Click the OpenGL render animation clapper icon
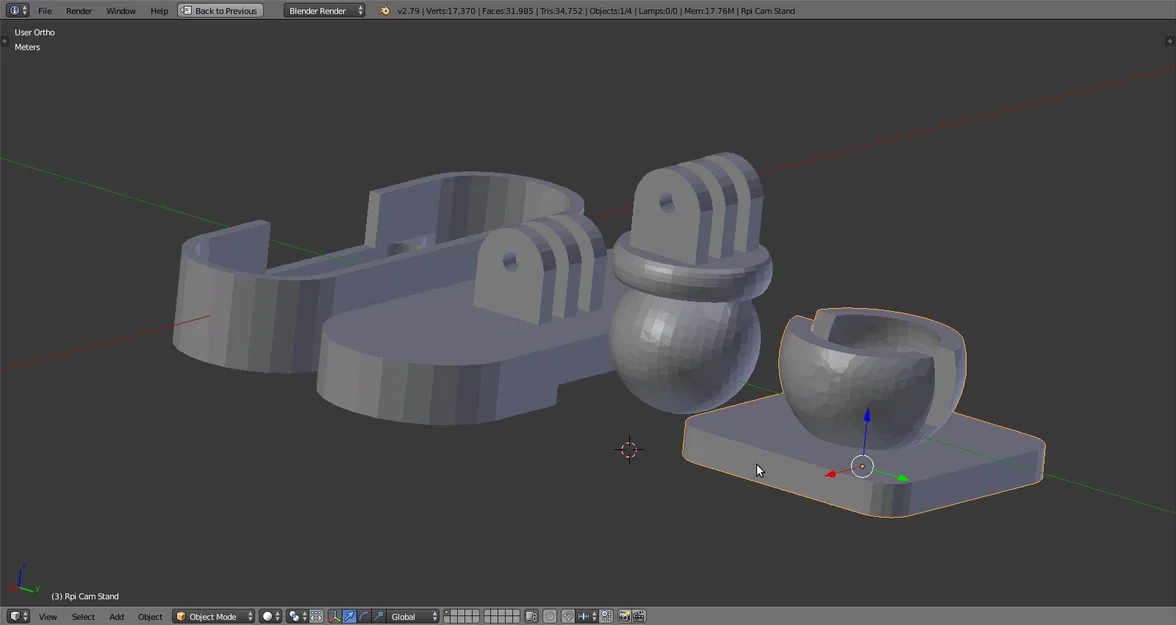 [x=639, y=617]
